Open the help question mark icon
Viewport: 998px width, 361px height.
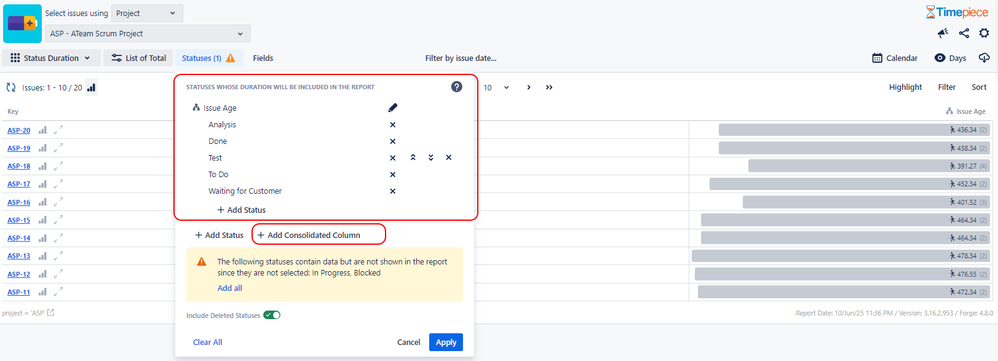[x=456, y=87]
